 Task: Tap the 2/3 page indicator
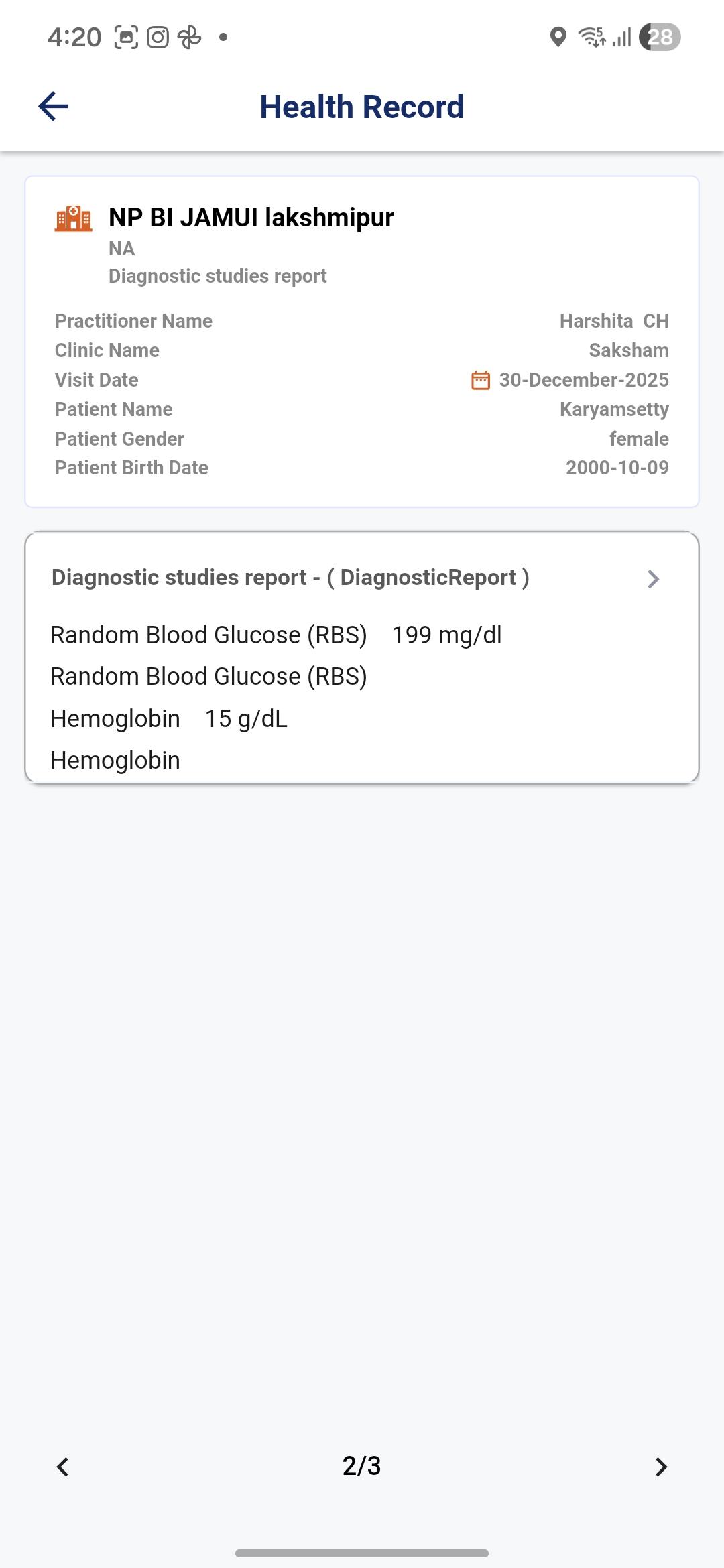pyautogui.click(x=361, y=1466)
